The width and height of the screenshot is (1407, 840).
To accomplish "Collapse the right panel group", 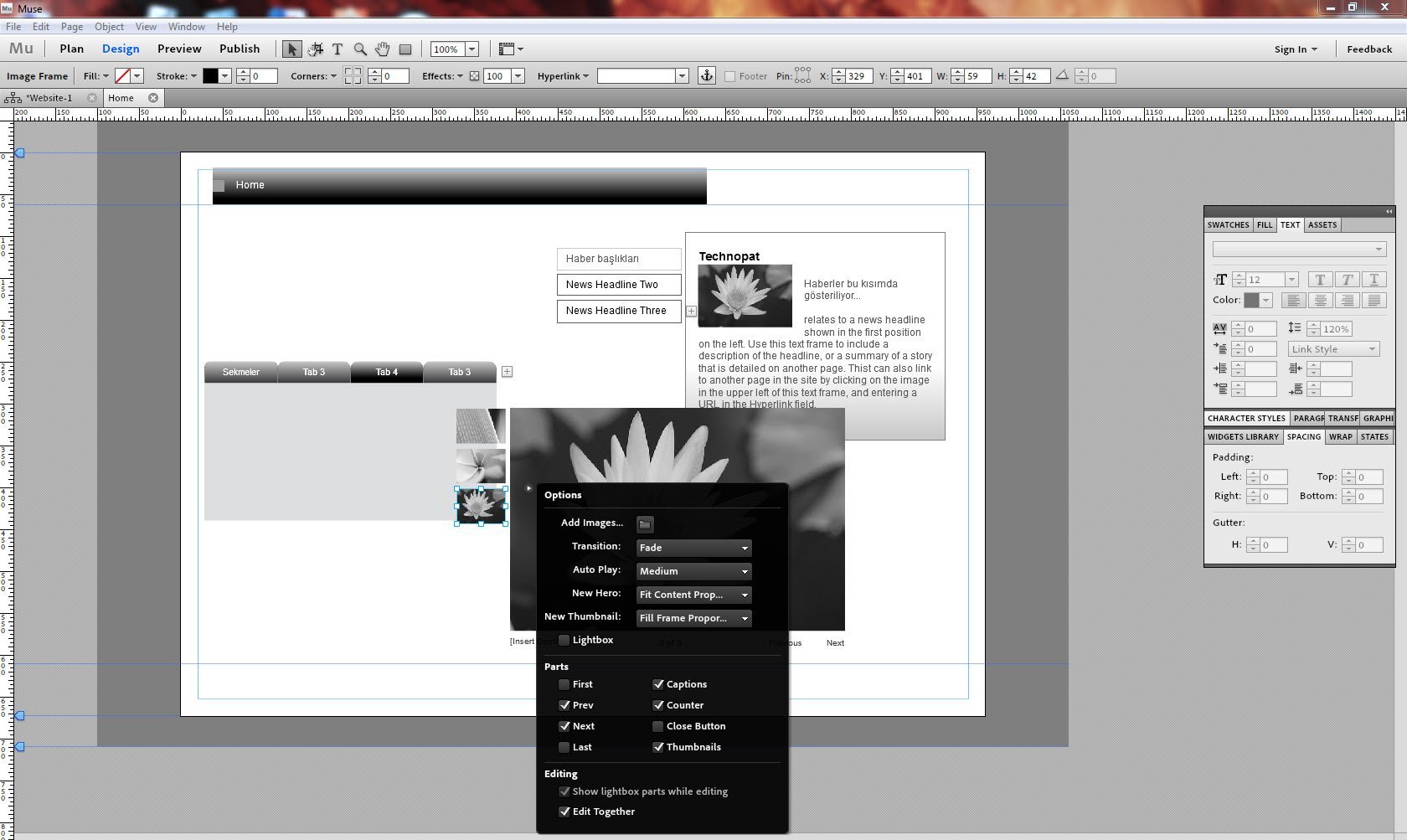I will tap(1389, 211).
